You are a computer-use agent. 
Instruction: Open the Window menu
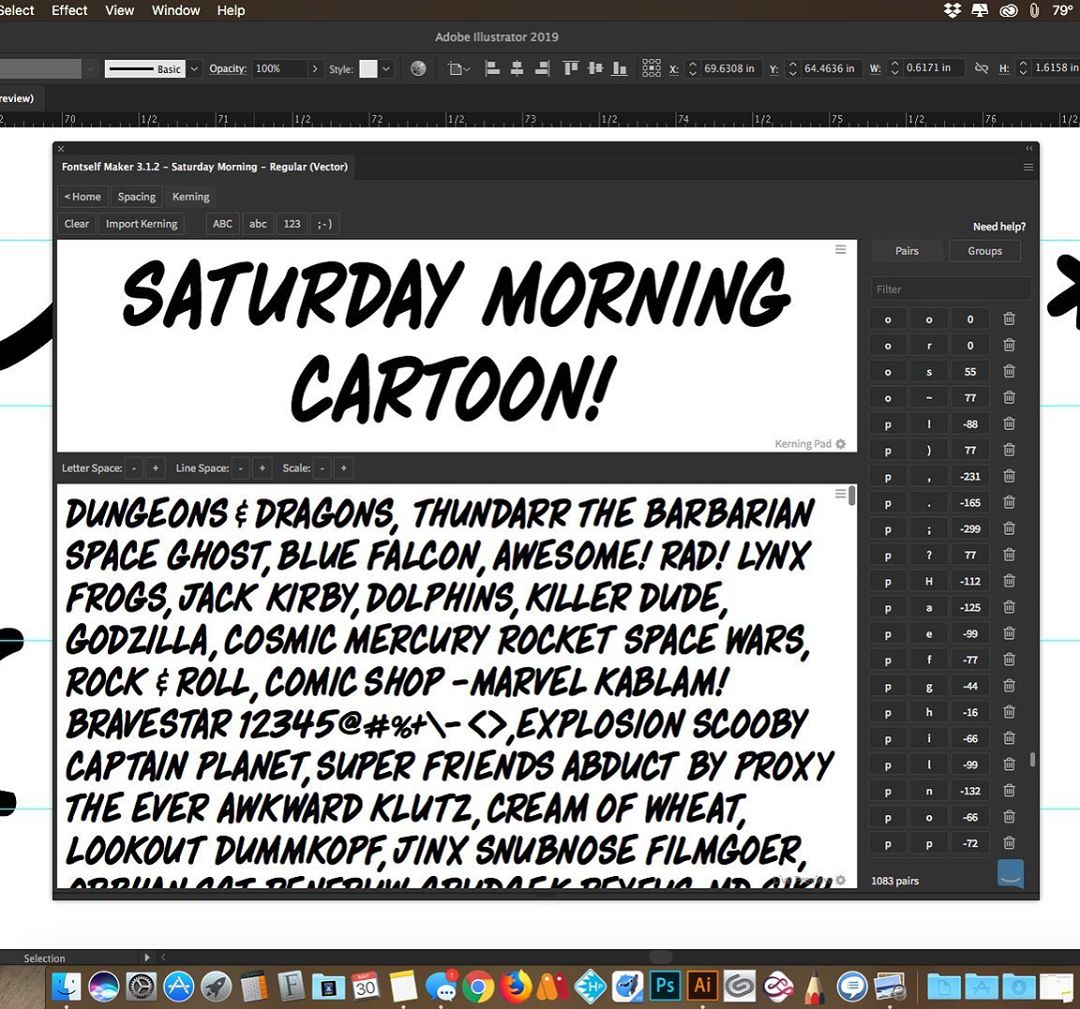coord(176,10)
